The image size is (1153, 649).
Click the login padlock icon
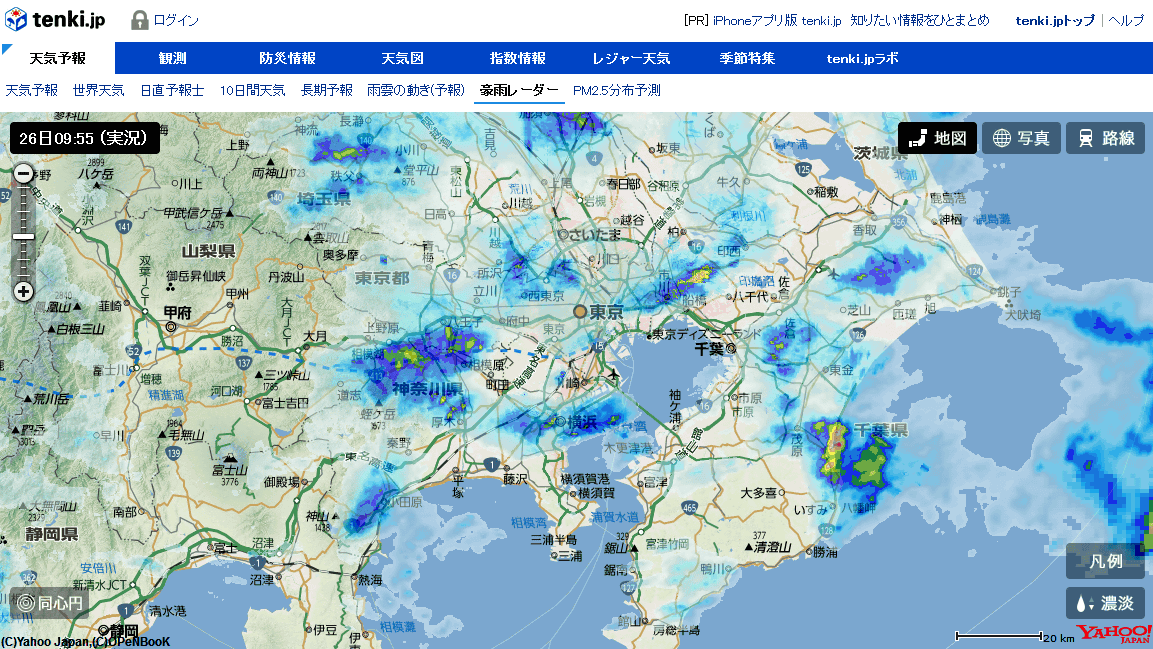[x=137, y=18]
